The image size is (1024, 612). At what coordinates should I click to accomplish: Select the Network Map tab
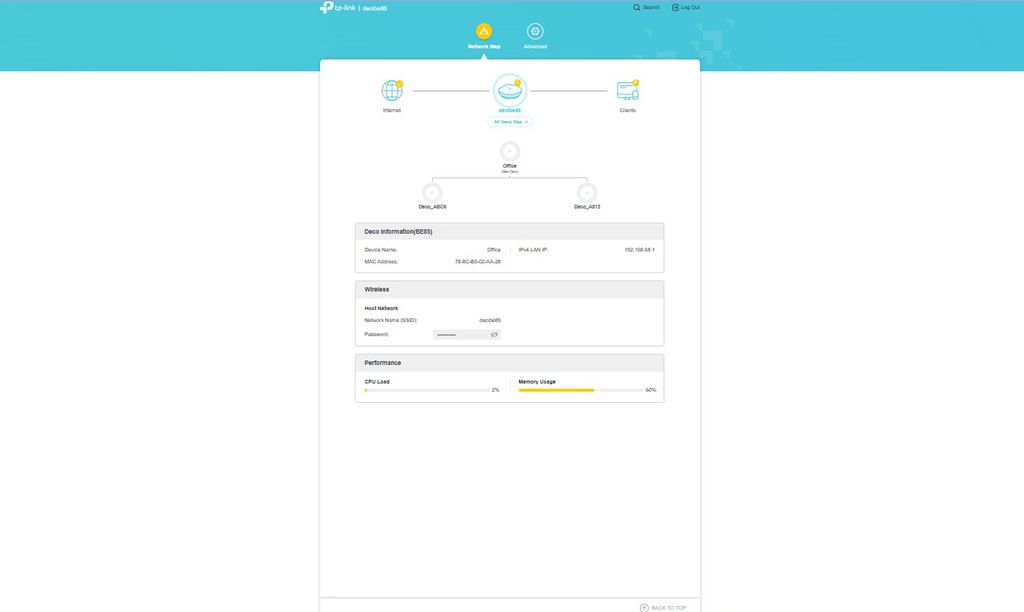tap(484, 36)
